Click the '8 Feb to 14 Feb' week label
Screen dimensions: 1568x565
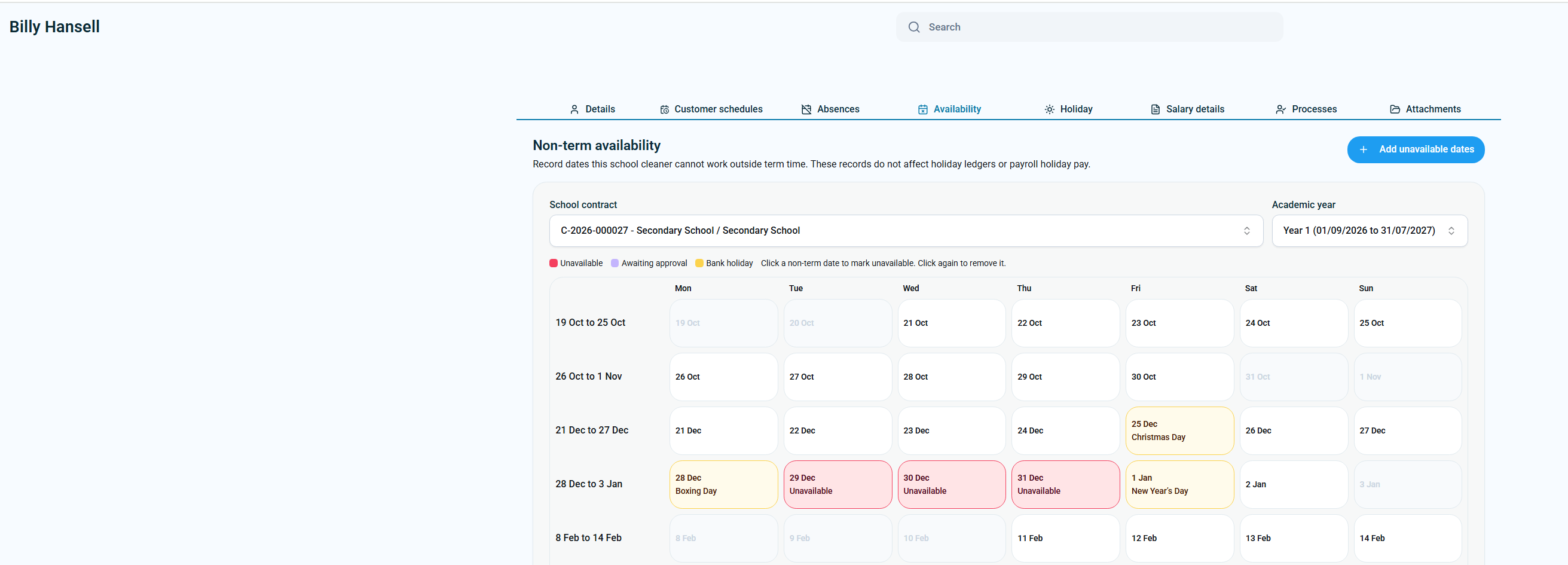[x=588, y=537]
